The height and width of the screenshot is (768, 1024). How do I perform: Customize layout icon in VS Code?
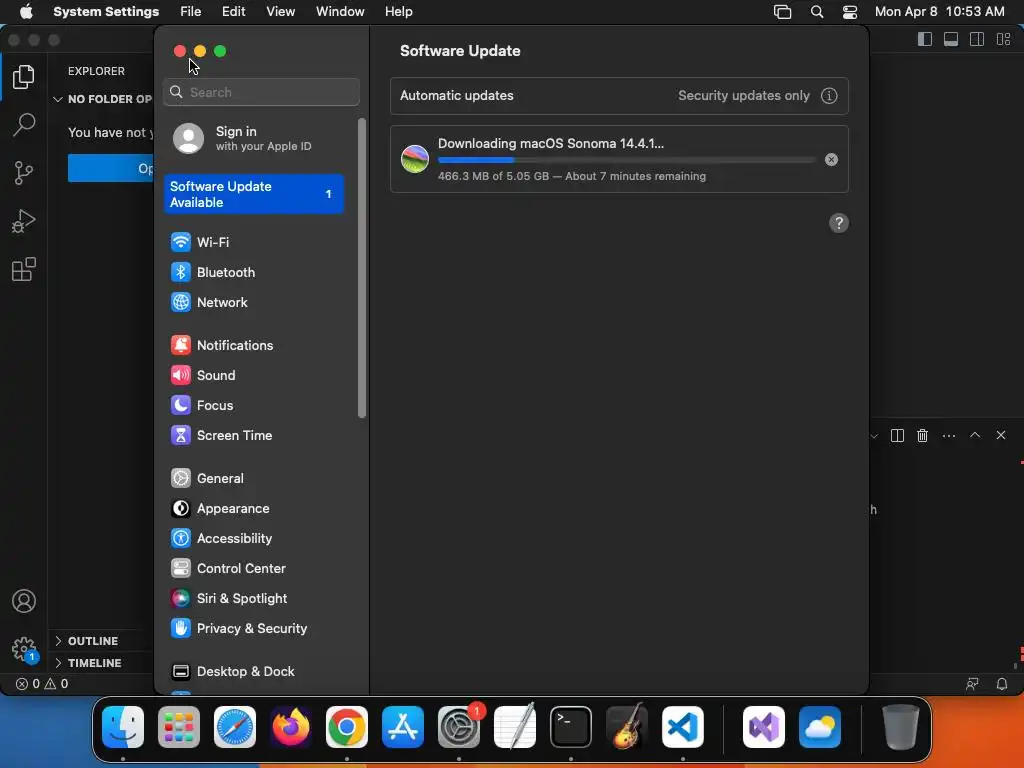click(x=1004, y=39)
